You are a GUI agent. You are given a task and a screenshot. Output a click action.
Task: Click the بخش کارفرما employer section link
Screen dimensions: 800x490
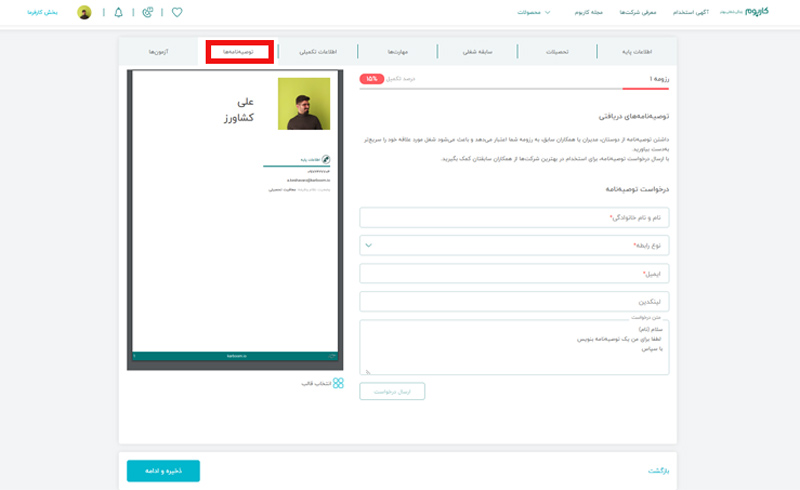pyautogui.click(x=42, y=12)
